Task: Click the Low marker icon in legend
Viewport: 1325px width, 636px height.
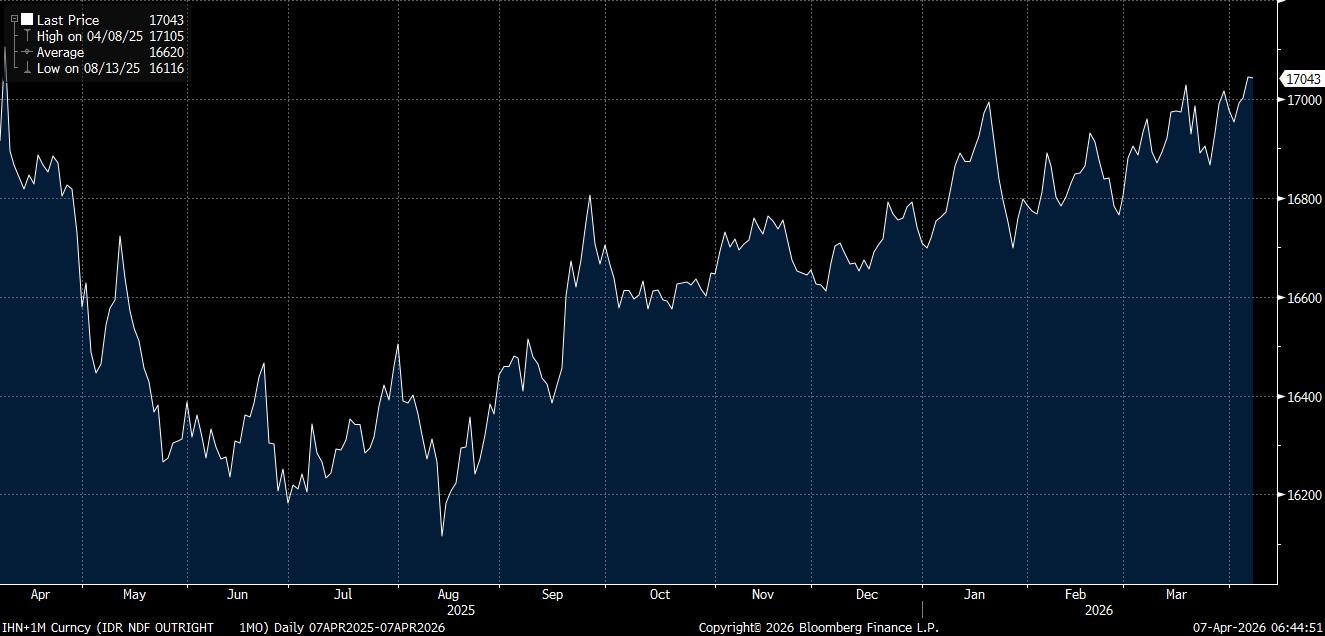Action: (x=27, y=68)
